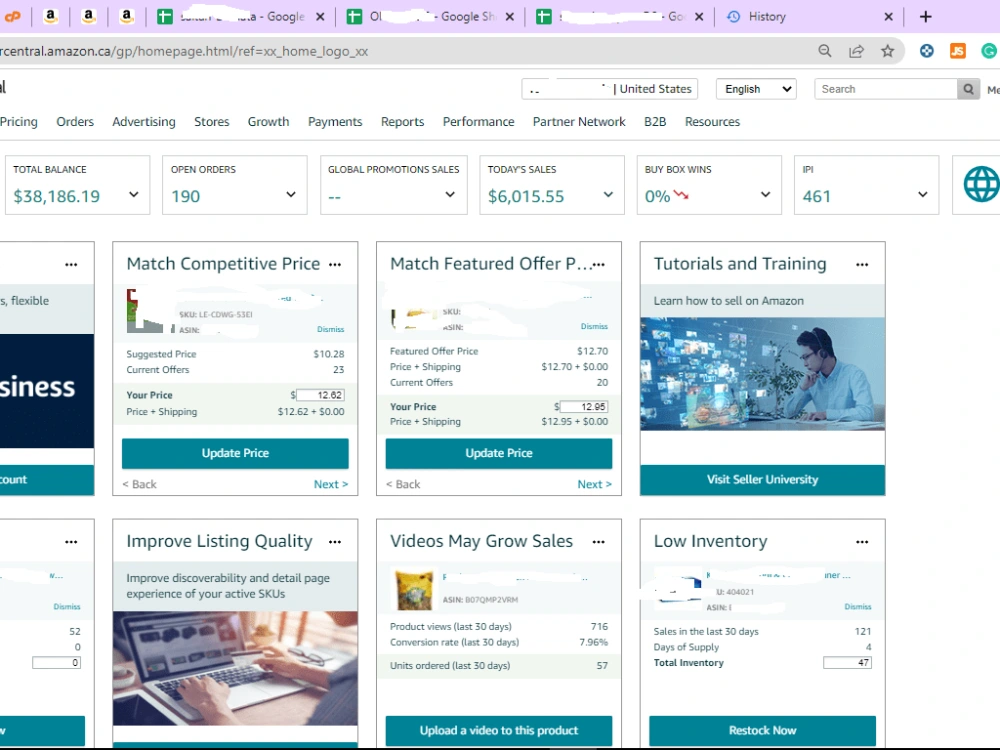Open the blue circular browser extension
This screenshot has width=1000, height=750.
tap(927, 51)
